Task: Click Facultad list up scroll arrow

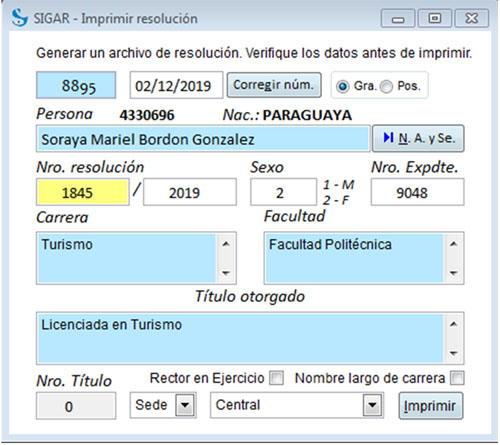Action: click(453, 244)
